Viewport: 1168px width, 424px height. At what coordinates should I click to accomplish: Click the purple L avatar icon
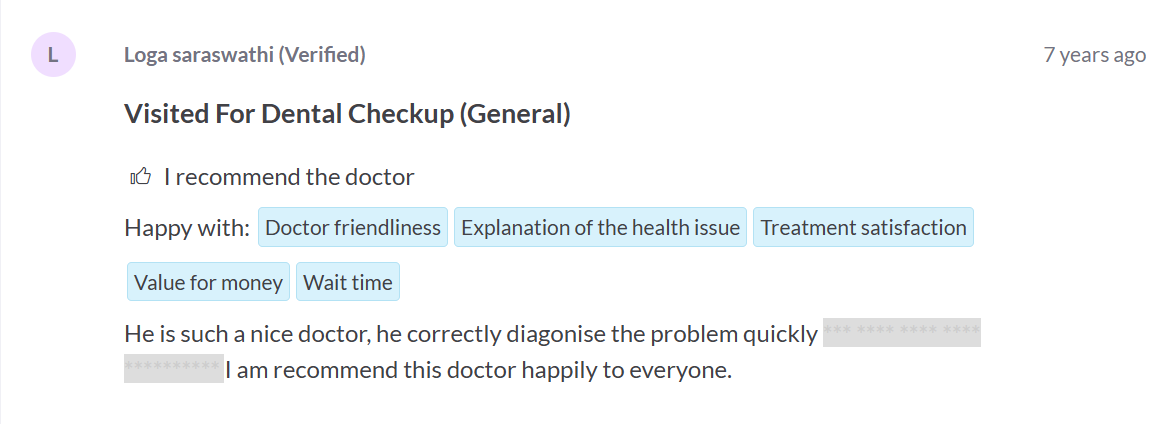click(x=53, y=55)
